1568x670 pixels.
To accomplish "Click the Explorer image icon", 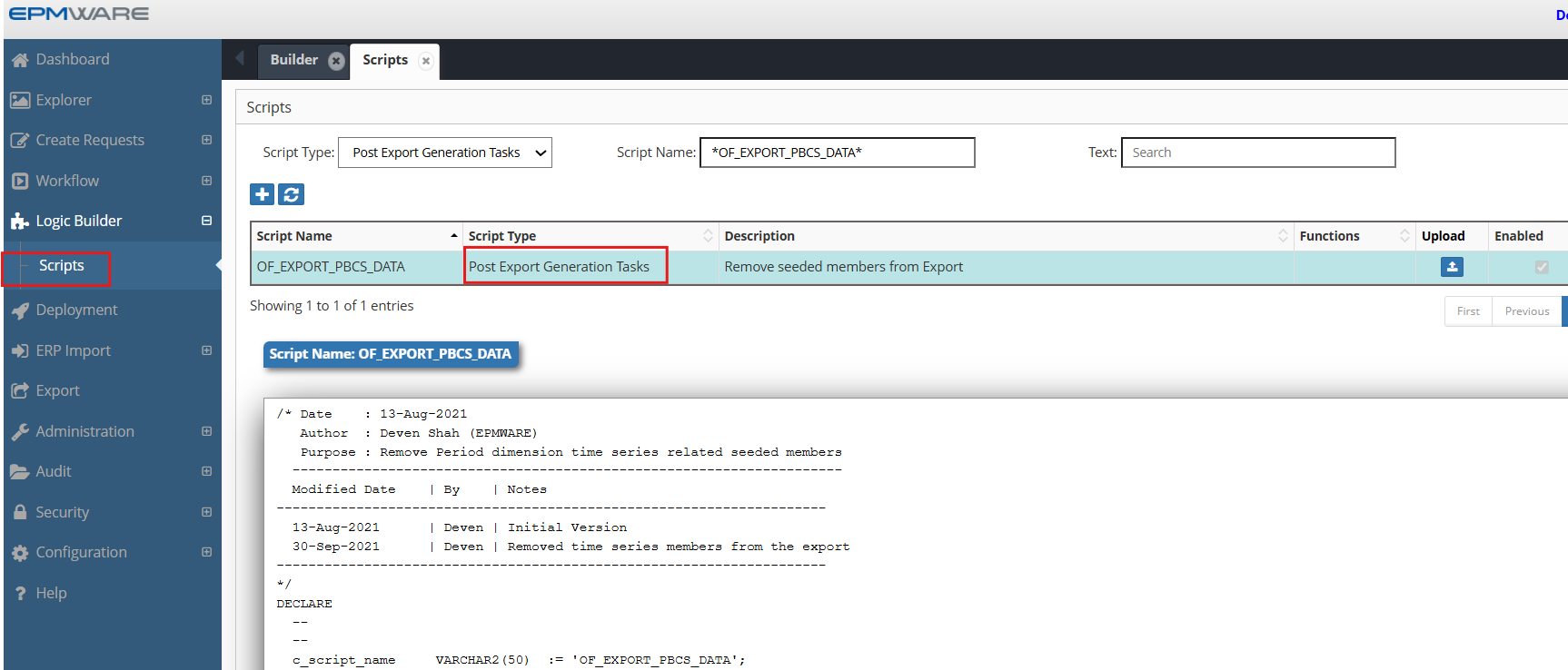I will (20, 100).
